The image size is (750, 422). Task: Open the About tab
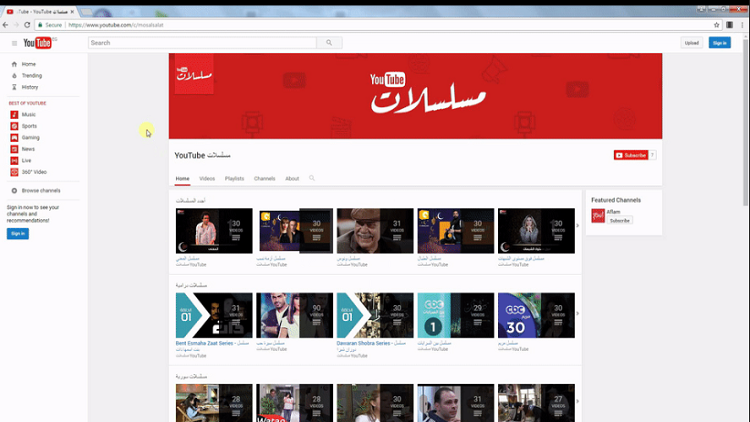pos(292,178)
